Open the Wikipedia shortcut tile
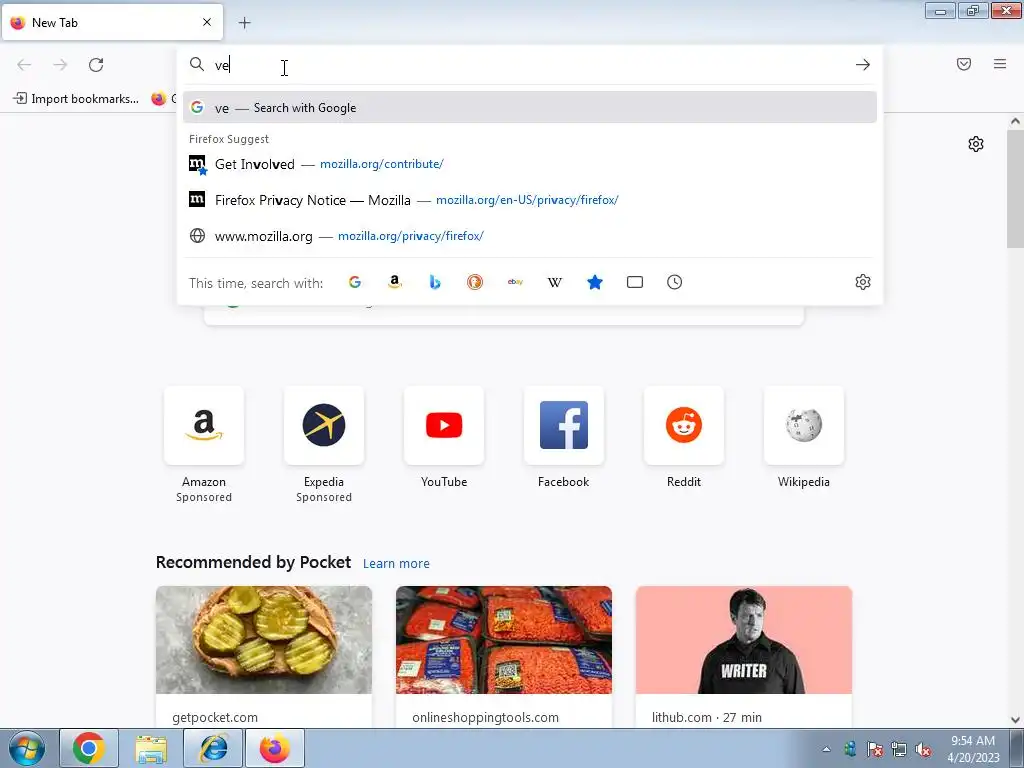The height and width of the screenshot is (768, 1024). pos(804,438)
